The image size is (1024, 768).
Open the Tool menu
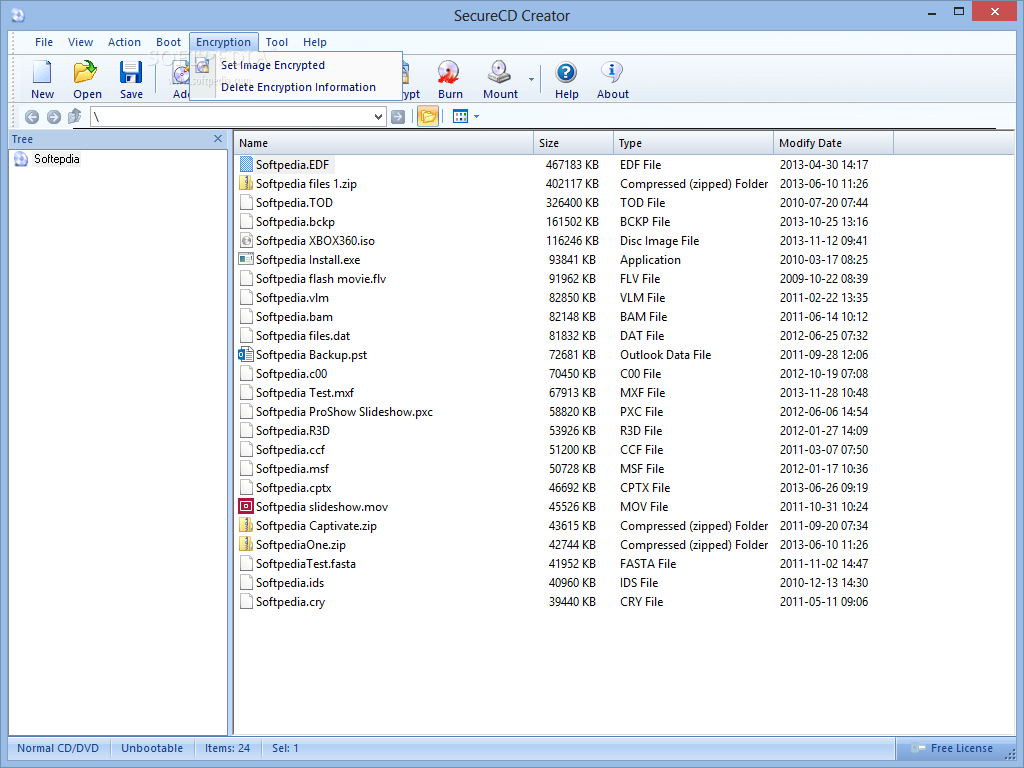click(277, 42)
